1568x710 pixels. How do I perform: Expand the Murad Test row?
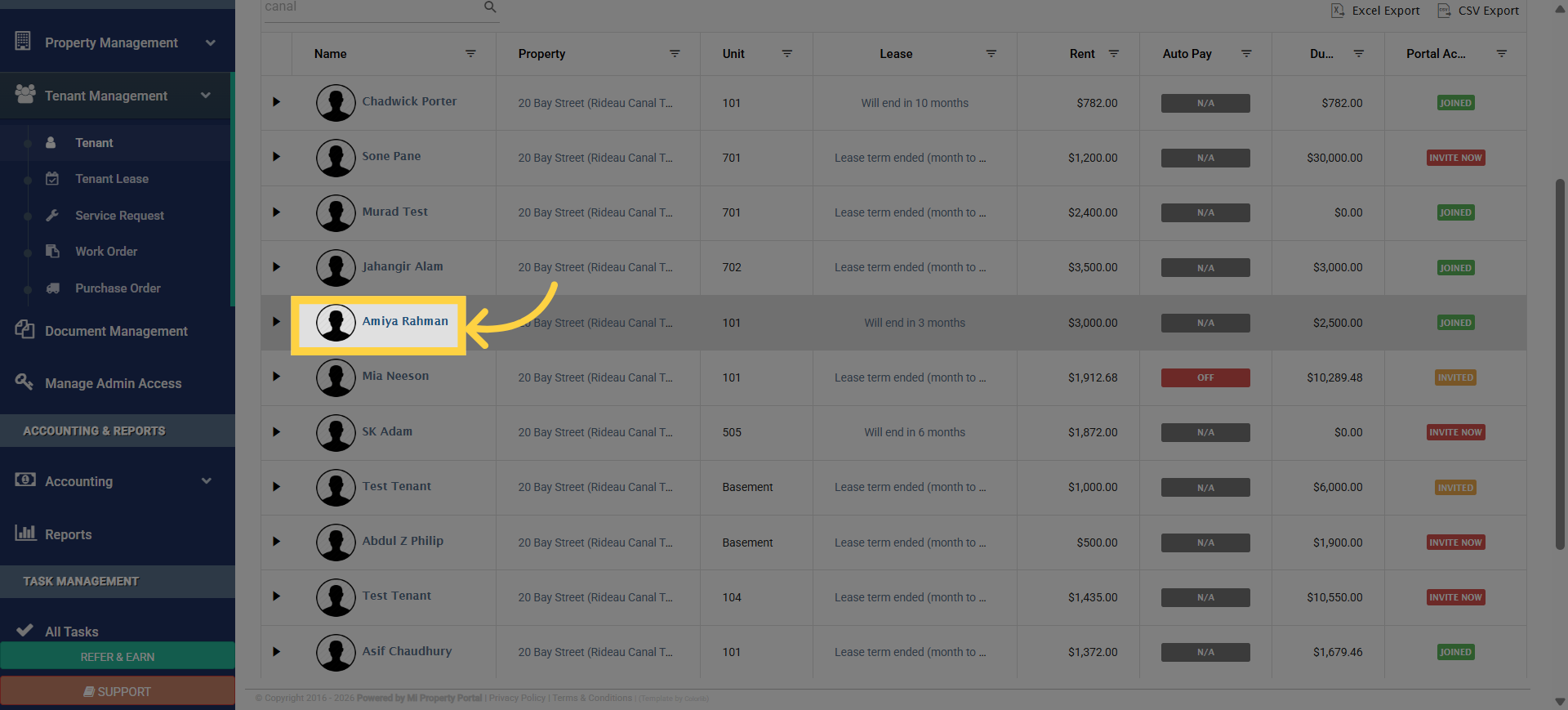coord(276,212)
